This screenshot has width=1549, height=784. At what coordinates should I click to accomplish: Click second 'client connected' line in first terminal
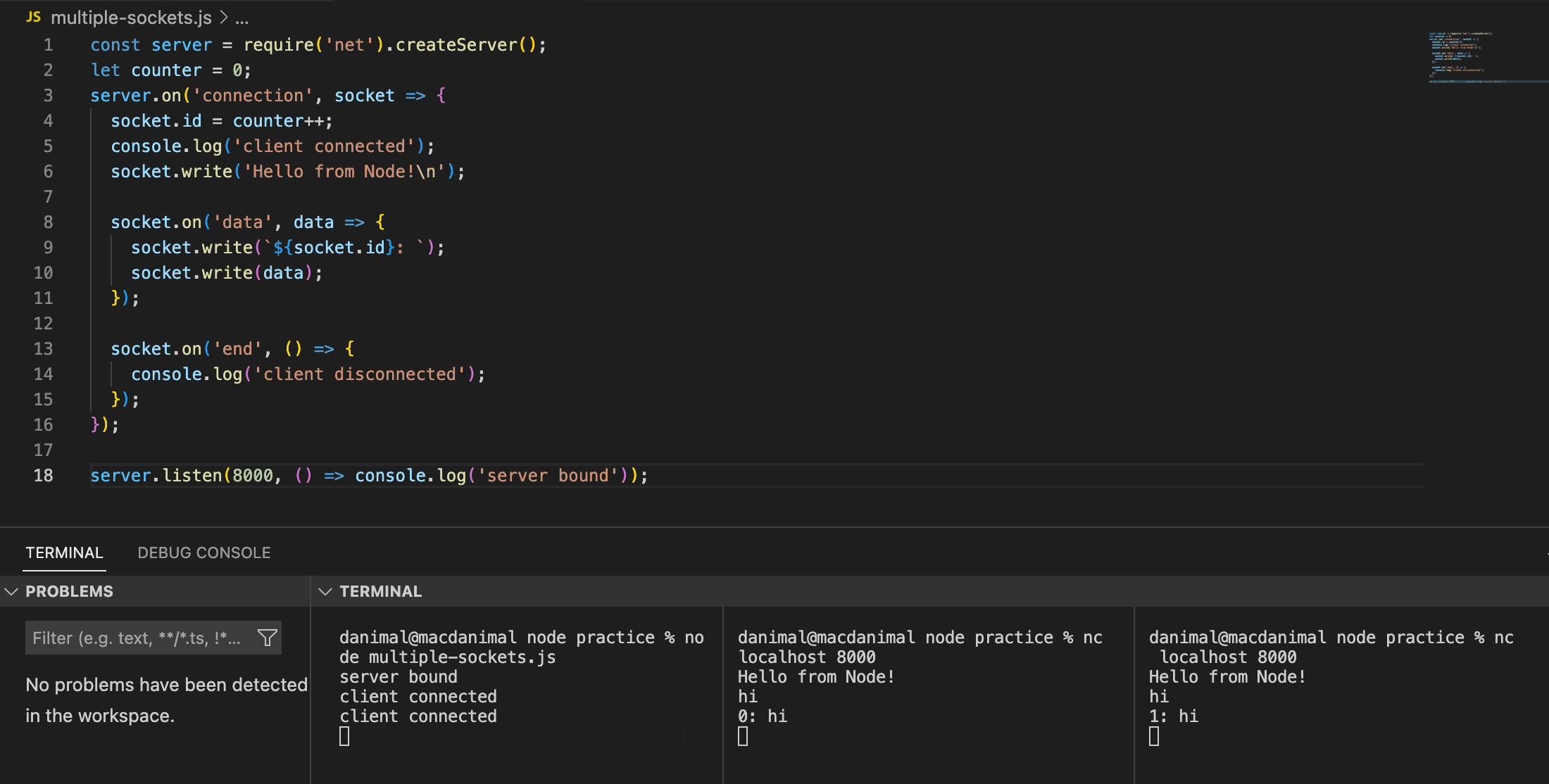418,716
